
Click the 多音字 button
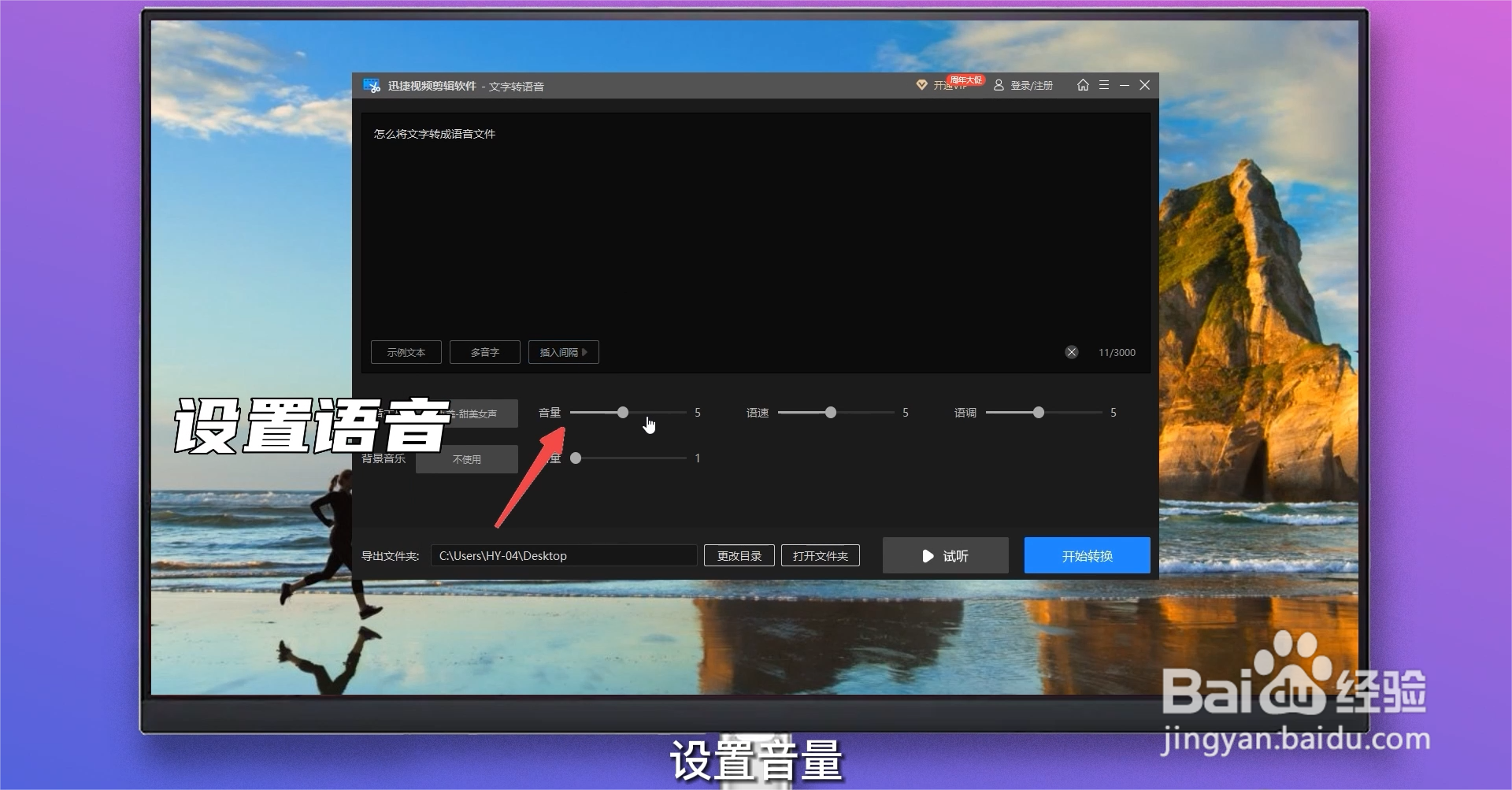tap(484, 352)
